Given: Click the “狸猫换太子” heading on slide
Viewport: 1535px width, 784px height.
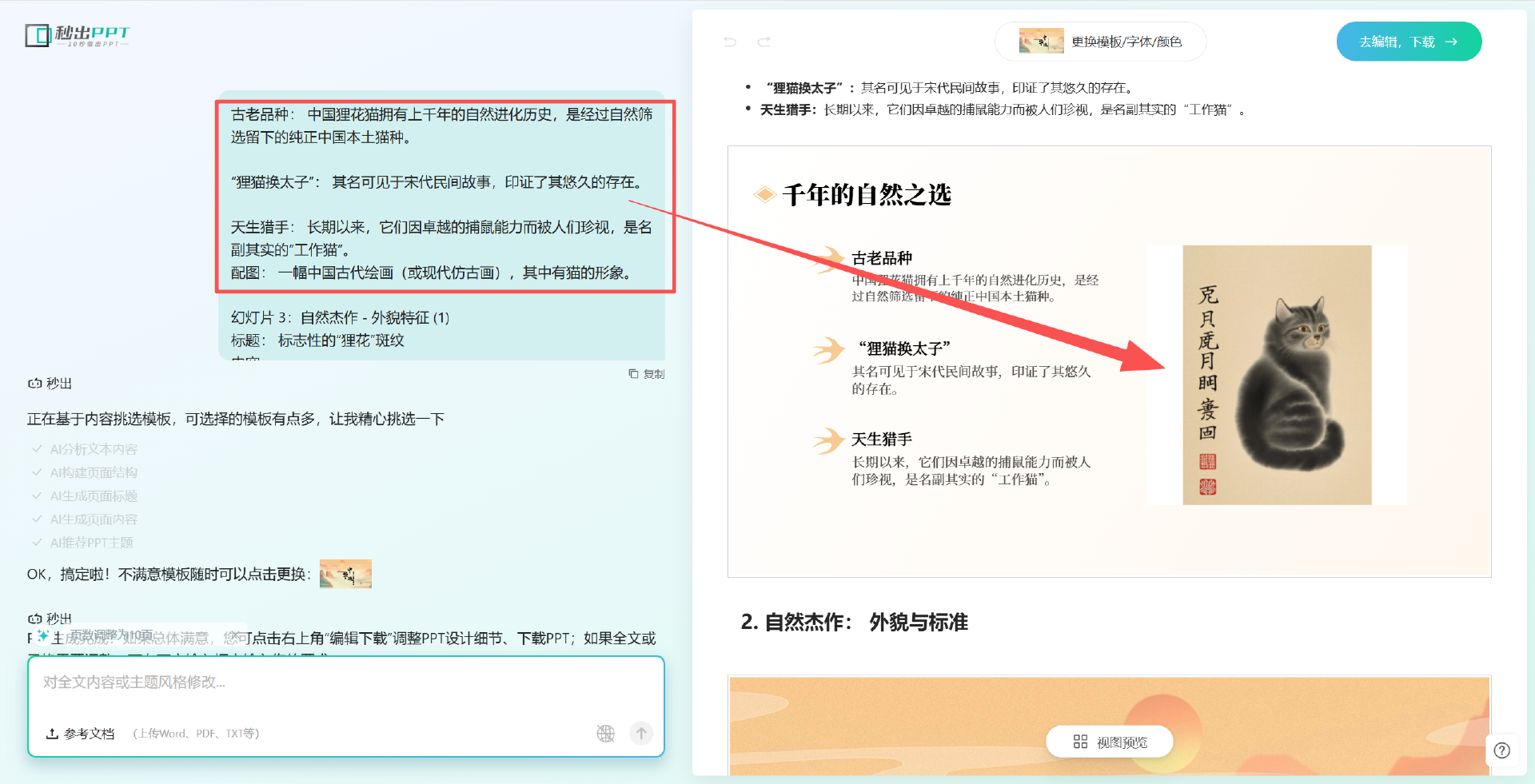Looking at the screenshot, I should 904,348.
